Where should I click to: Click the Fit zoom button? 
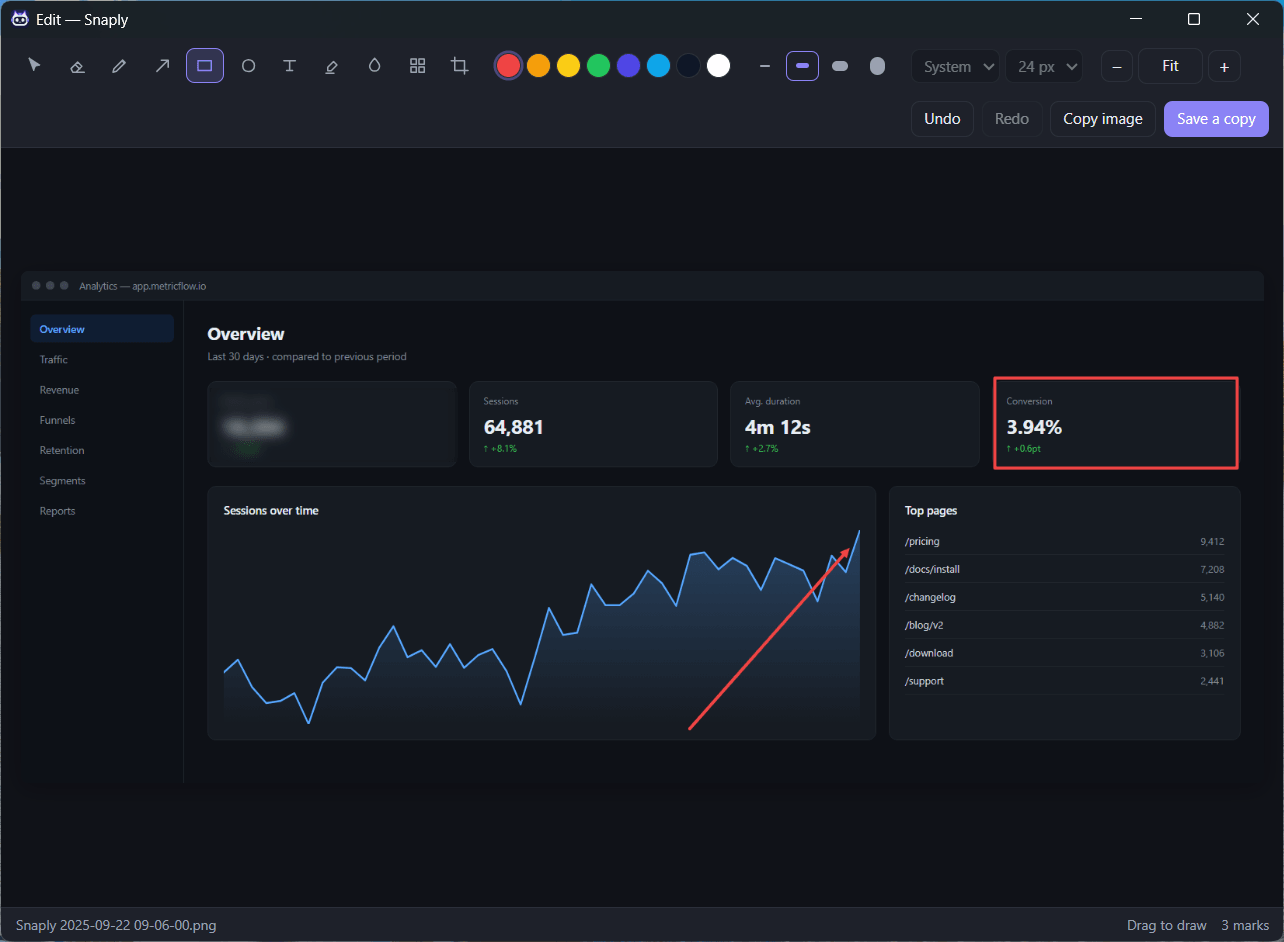tap(1170, 66)
